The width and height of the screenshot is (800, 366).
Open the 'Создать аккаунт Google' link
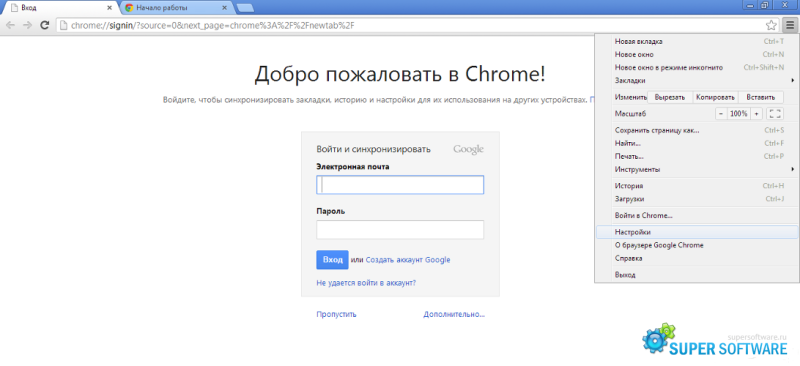click(x=408, y=260)
